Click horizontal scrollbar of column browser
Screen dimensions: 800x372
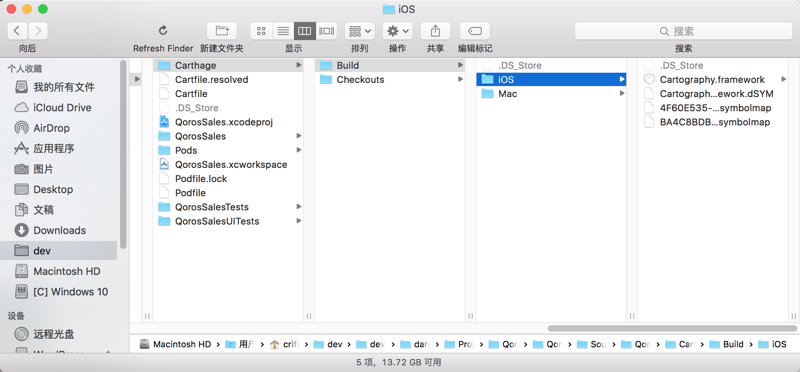[672, 329]
